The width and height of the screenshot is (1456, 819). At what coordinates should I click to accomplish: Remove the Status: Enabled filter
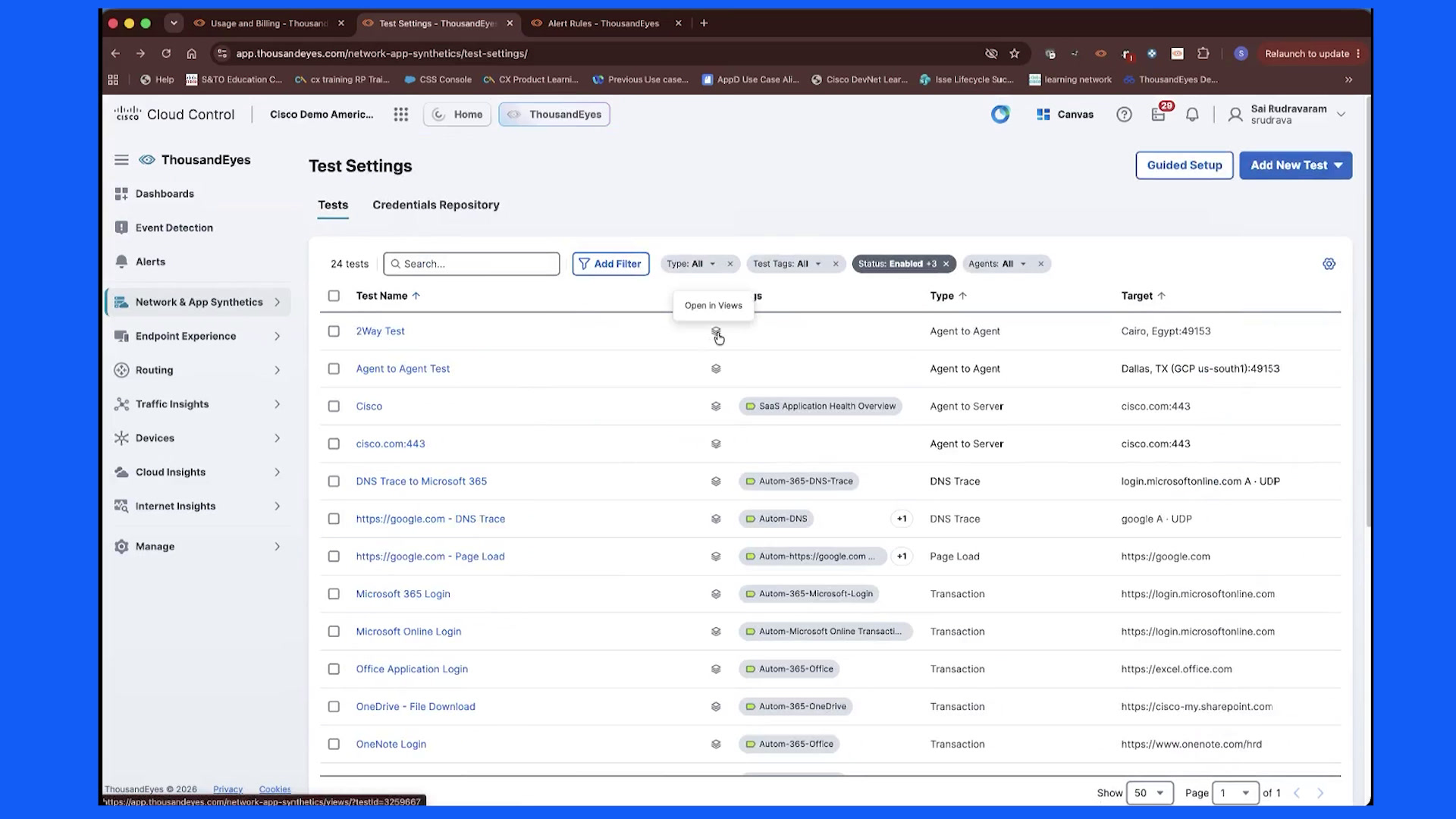(946, 264)
